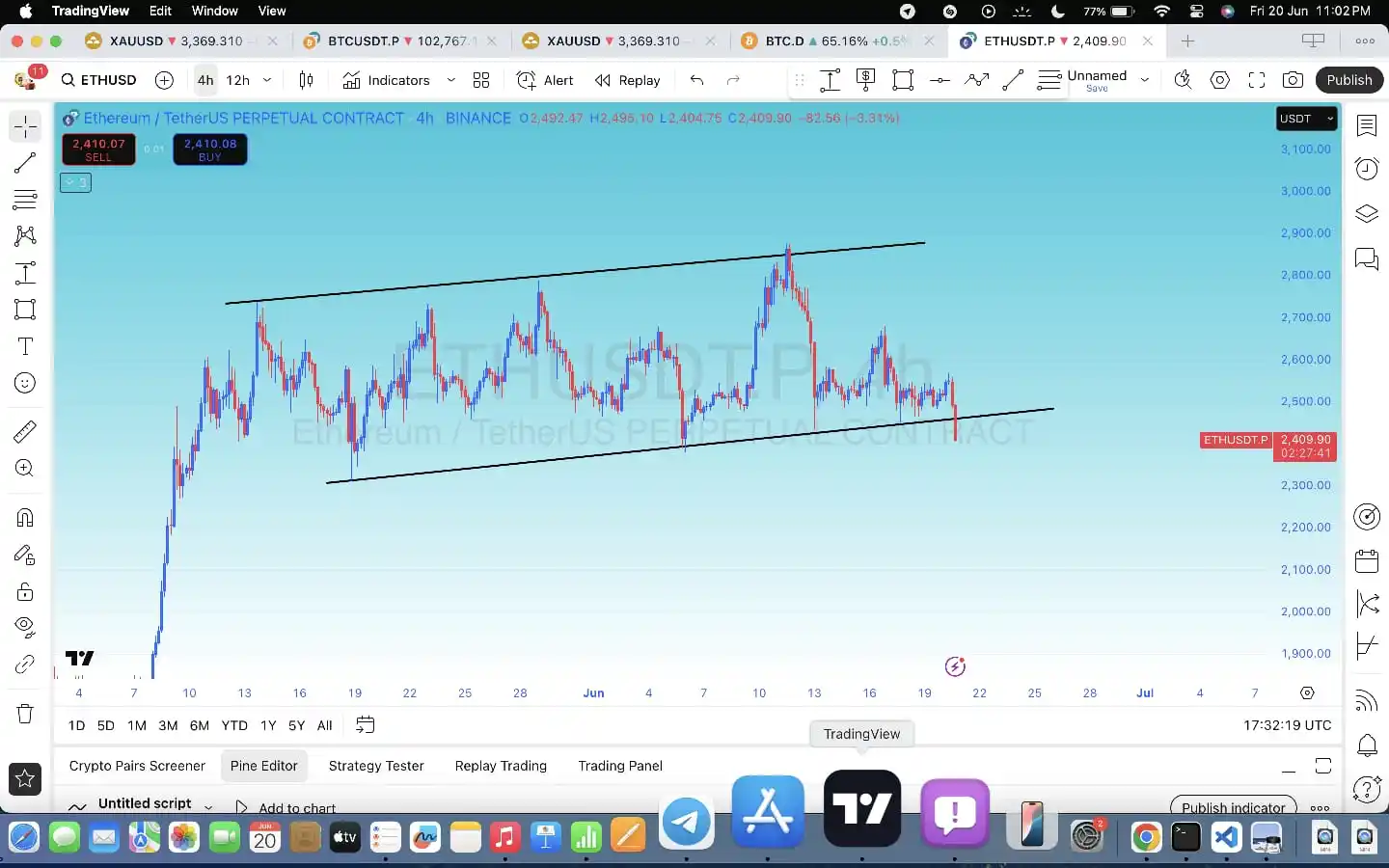
Task: Open the chats panel in right sidebar
Action: click(1367, 258)
